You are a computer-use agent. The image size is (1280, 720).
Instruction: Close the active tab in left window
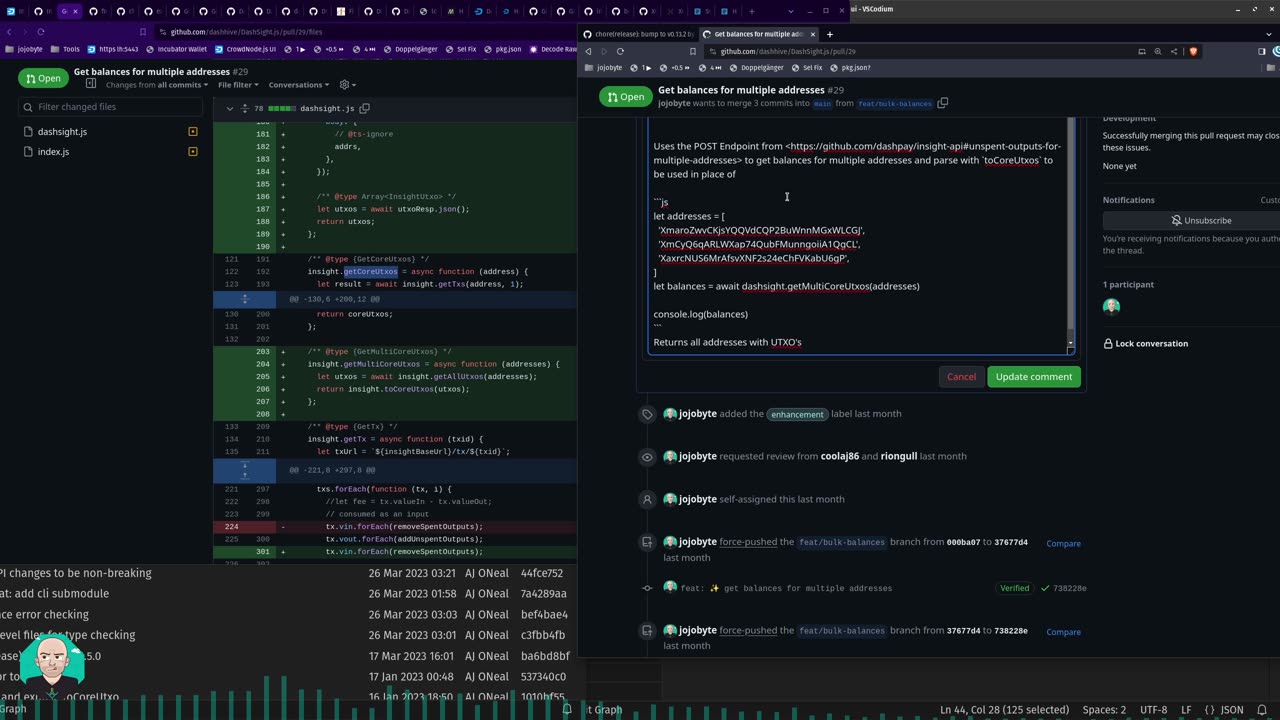click(x=75, y=11)
